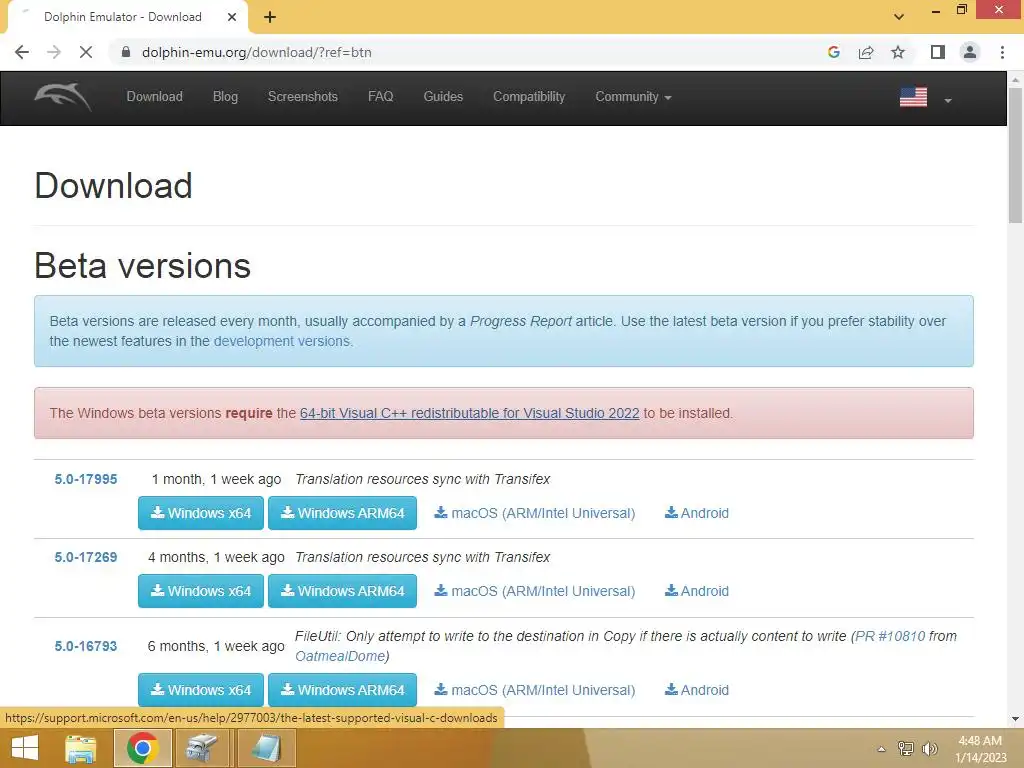Open the Guides nav item
The image size is (1024, 768).
point(443,97)
